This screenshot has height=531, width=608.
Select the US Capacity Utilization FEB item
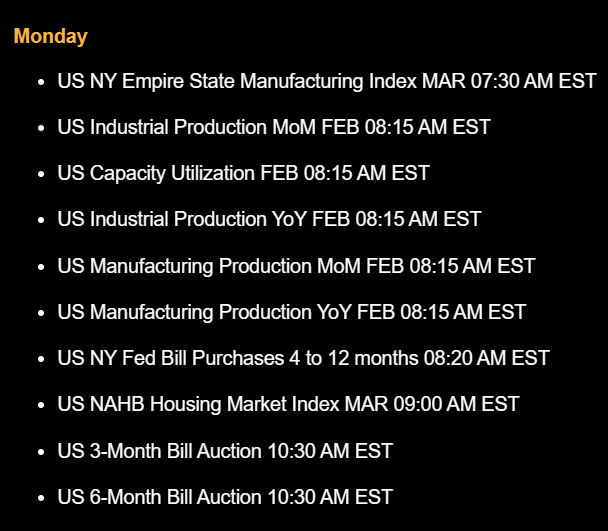coord(243,173)
